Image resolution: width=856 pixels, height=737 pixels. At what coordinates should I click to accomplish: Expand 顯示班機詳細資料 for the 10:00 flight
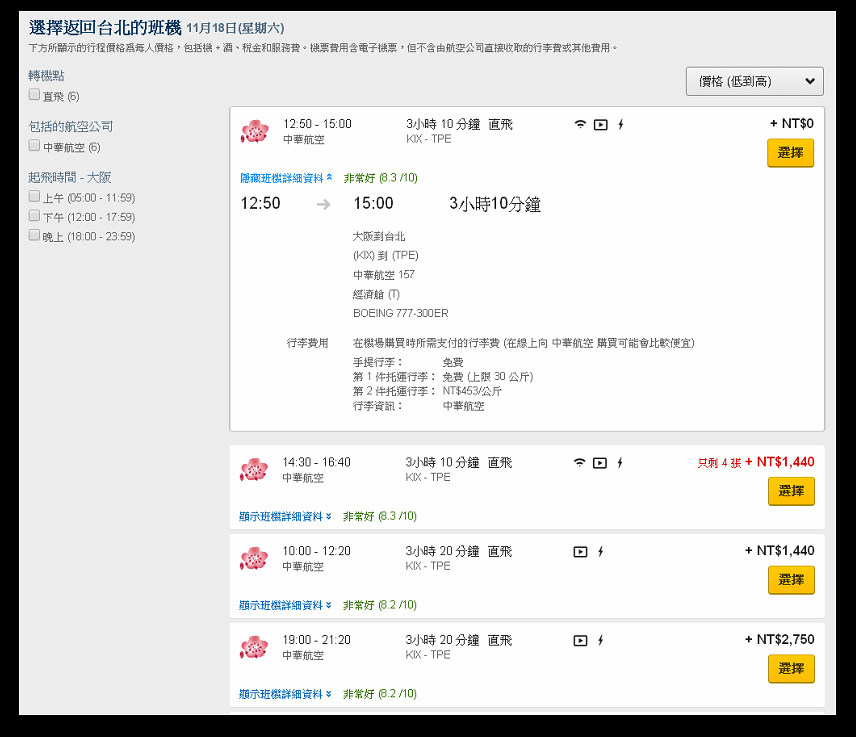pos(285,605)
